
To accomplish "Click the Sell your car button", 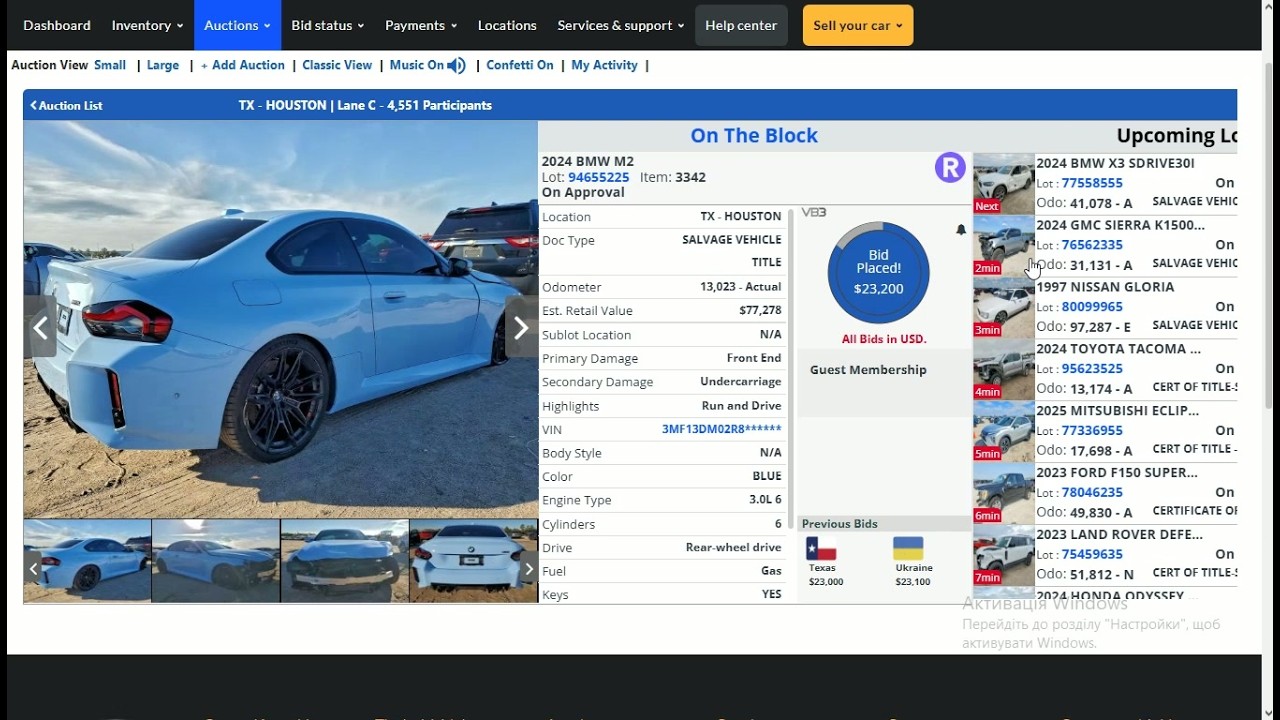I will pos(858,25).
